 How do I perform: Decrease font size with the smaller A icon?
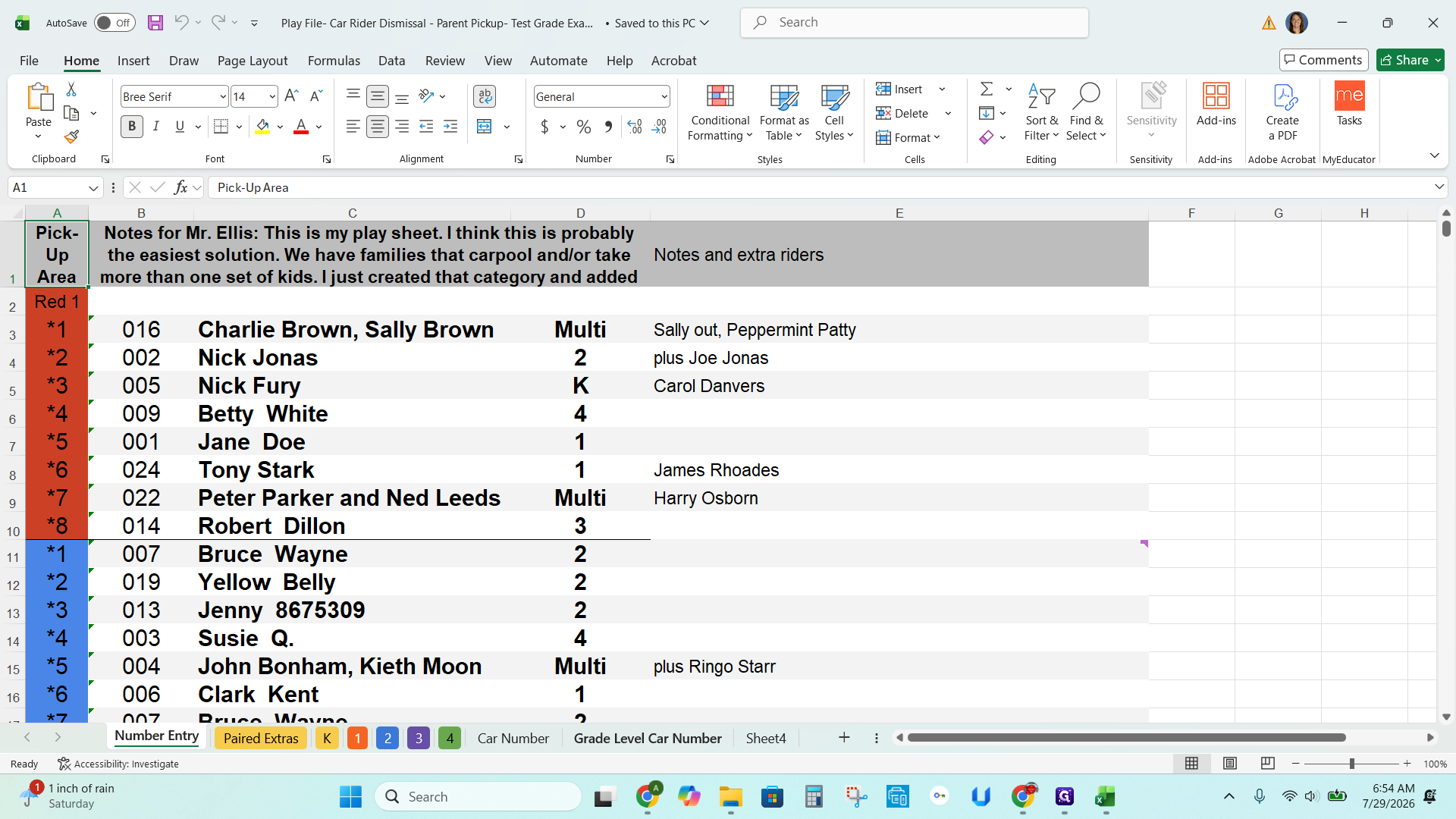point(317,96)
